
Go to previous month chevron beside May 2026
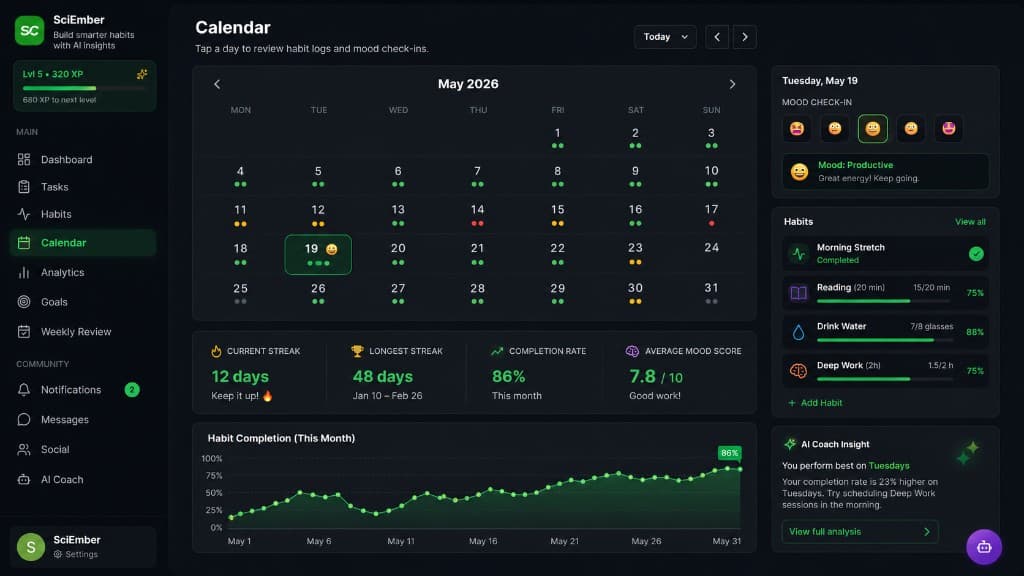click(x=217, y=84)
